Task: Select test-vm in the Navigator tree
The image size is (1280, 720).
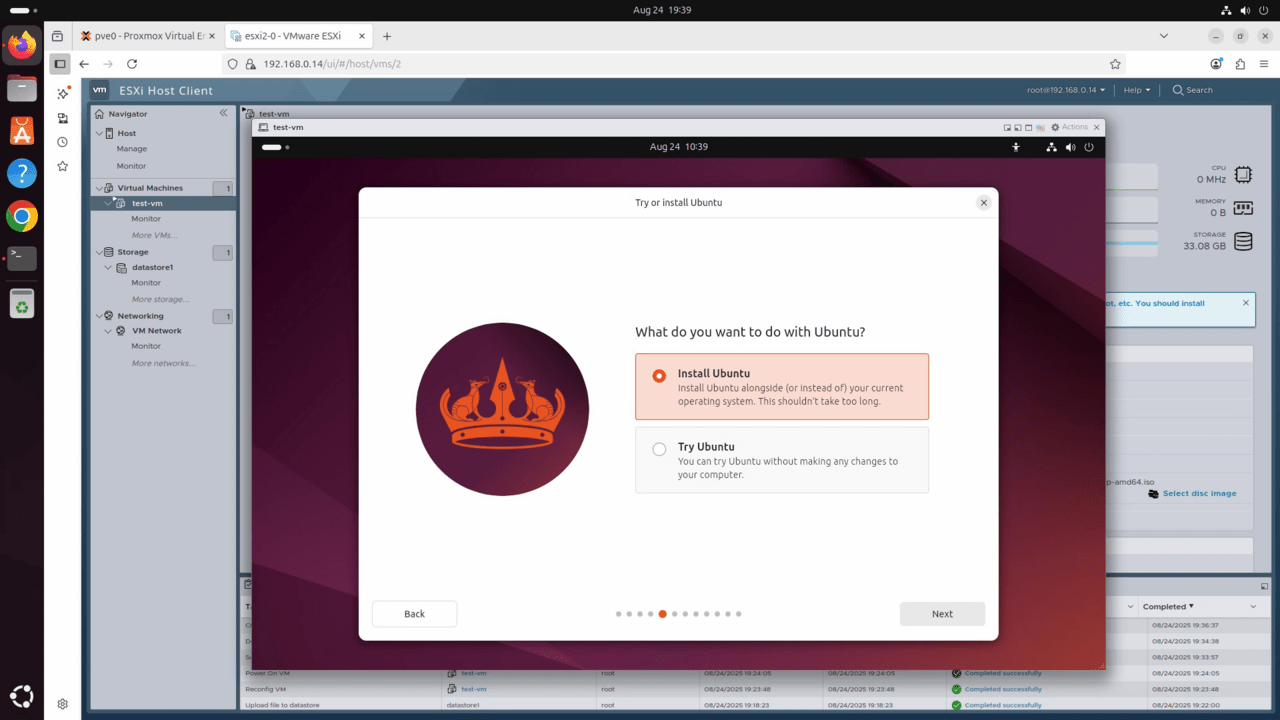Action: (x=147, y=203)
